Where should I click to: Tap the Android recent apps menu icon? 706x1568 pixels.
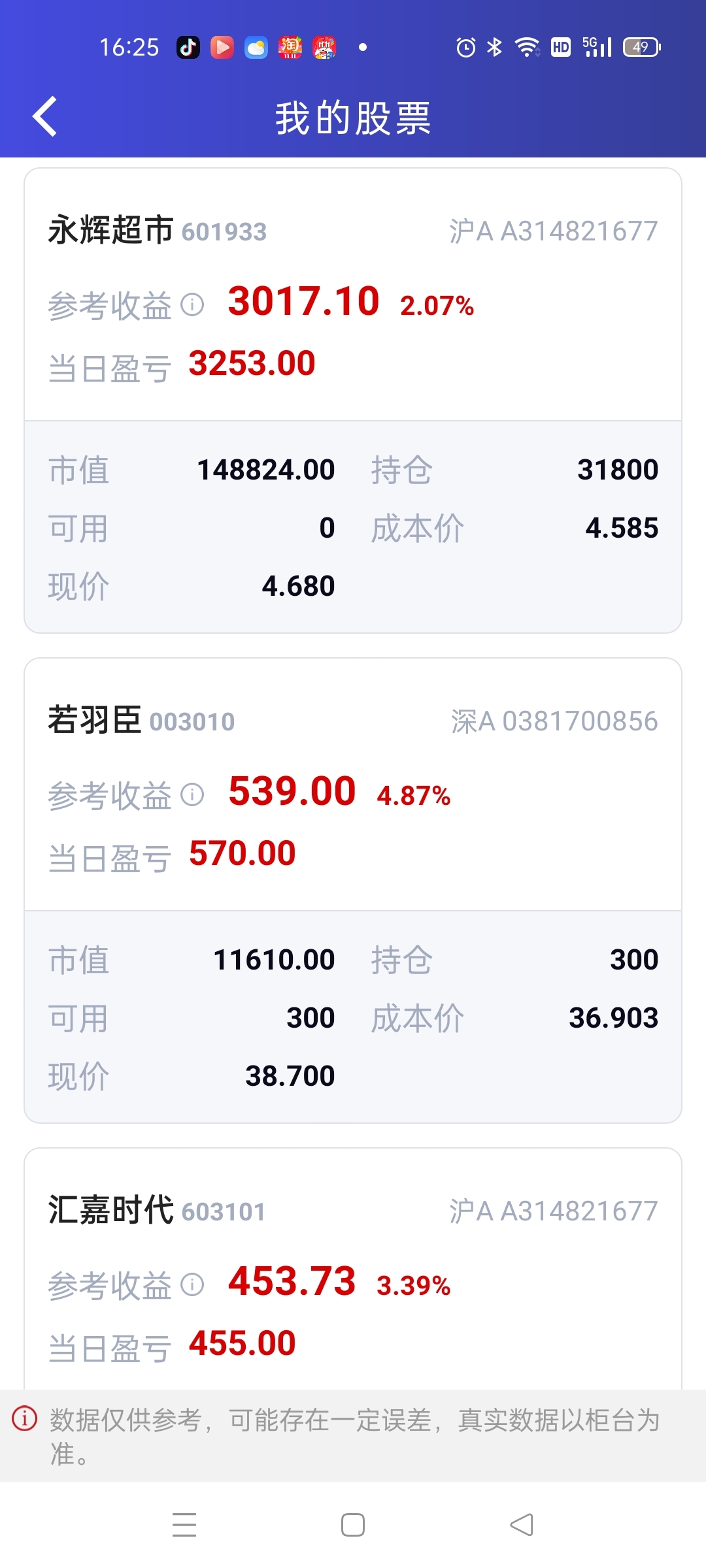point(184,1525)
